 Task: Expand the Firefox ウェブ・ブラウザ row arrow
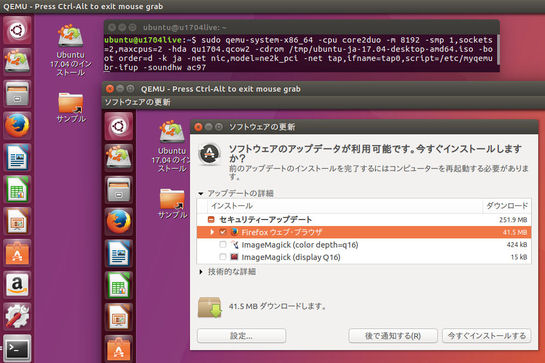click(x=212, y=232)
